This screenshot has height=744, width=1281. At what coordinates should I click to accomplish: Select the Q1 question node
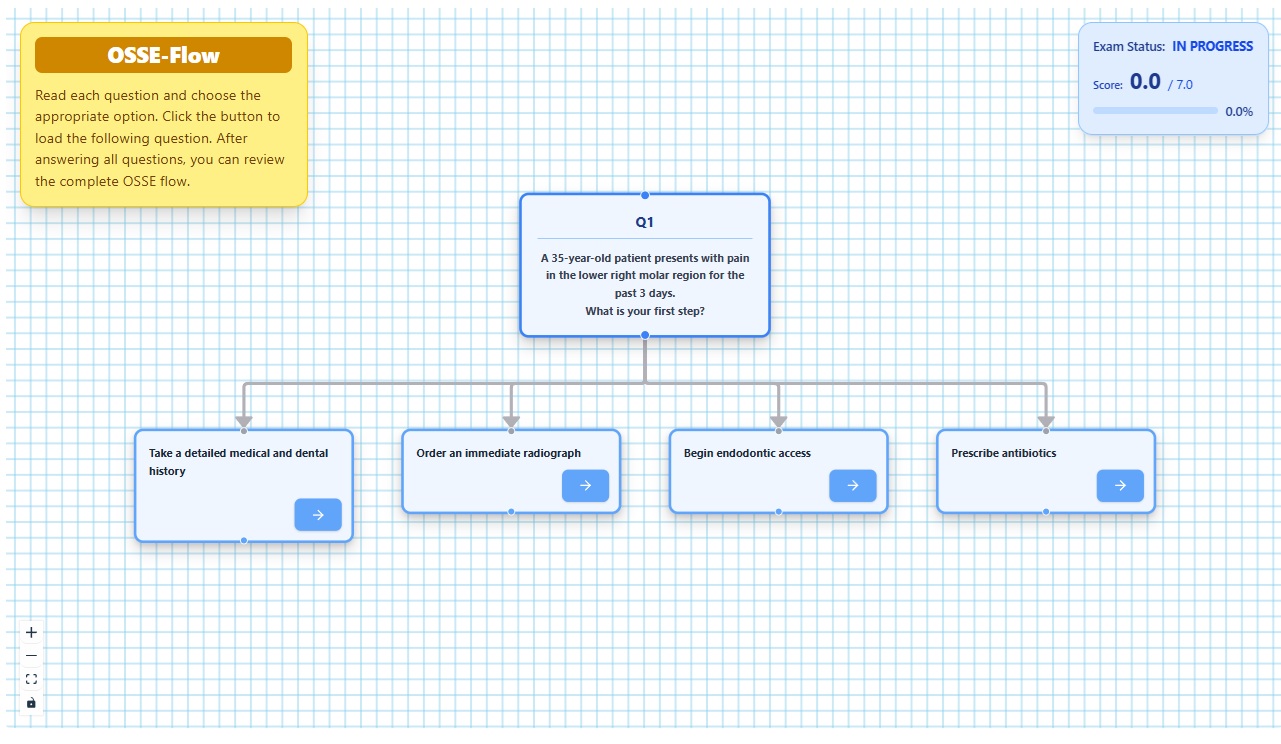(x=645, y=265)
